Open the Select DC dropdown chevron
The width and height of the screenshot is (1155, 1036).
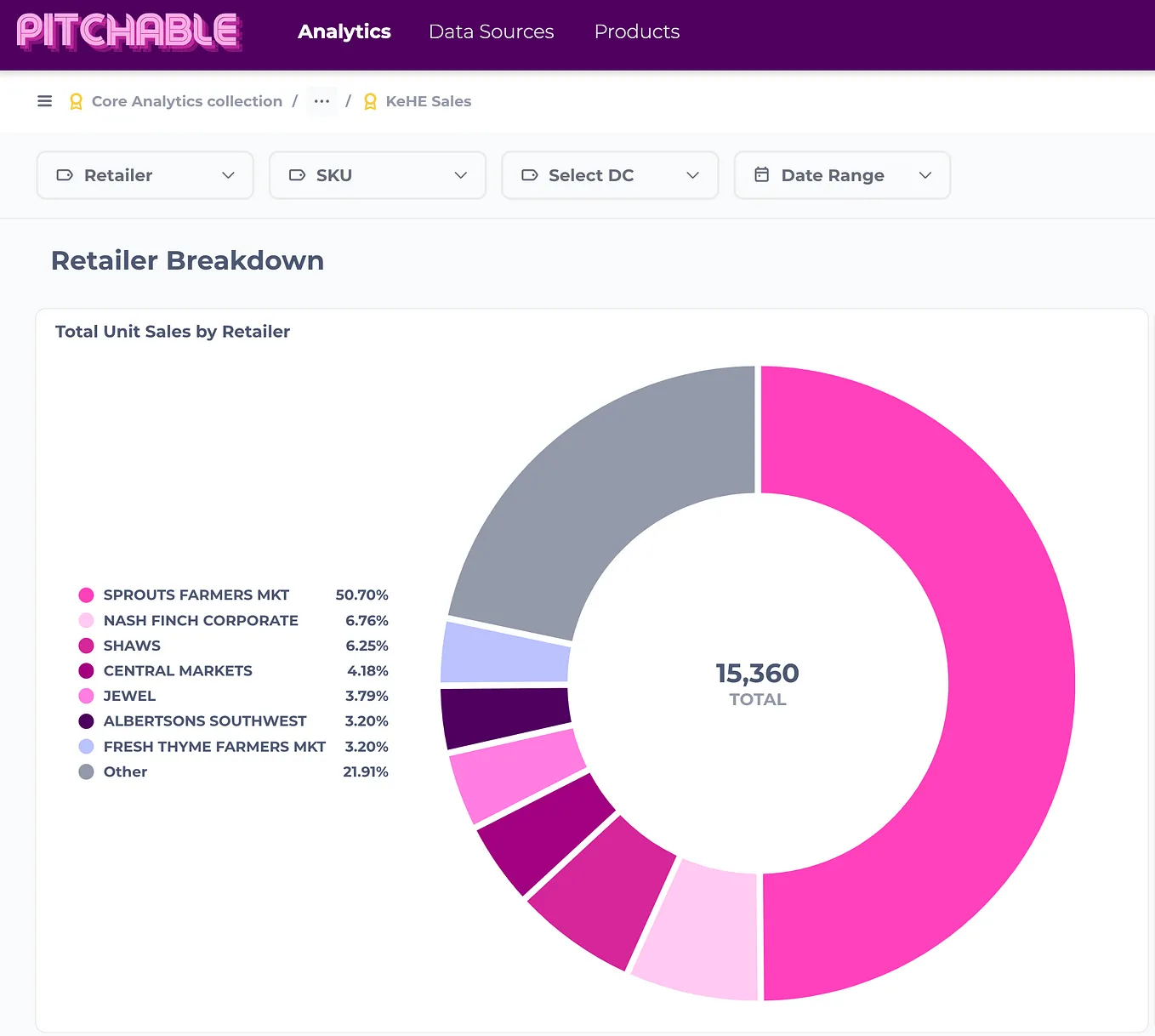693,175
